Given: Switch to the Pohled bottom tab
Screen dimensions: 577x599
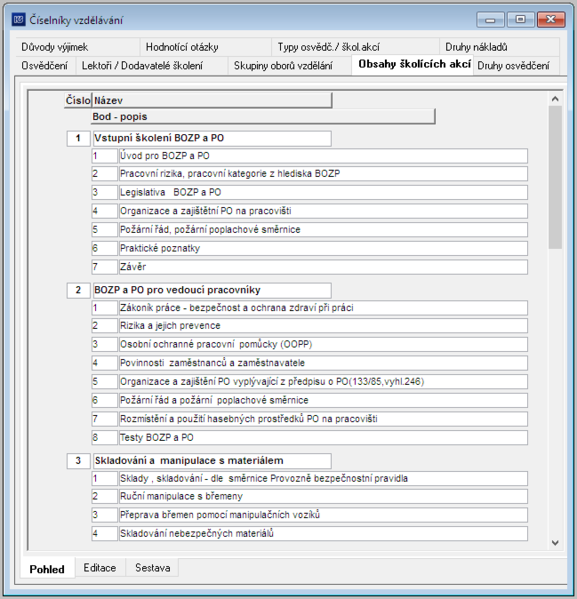Looking at the screenshot, I should [47, 569].
